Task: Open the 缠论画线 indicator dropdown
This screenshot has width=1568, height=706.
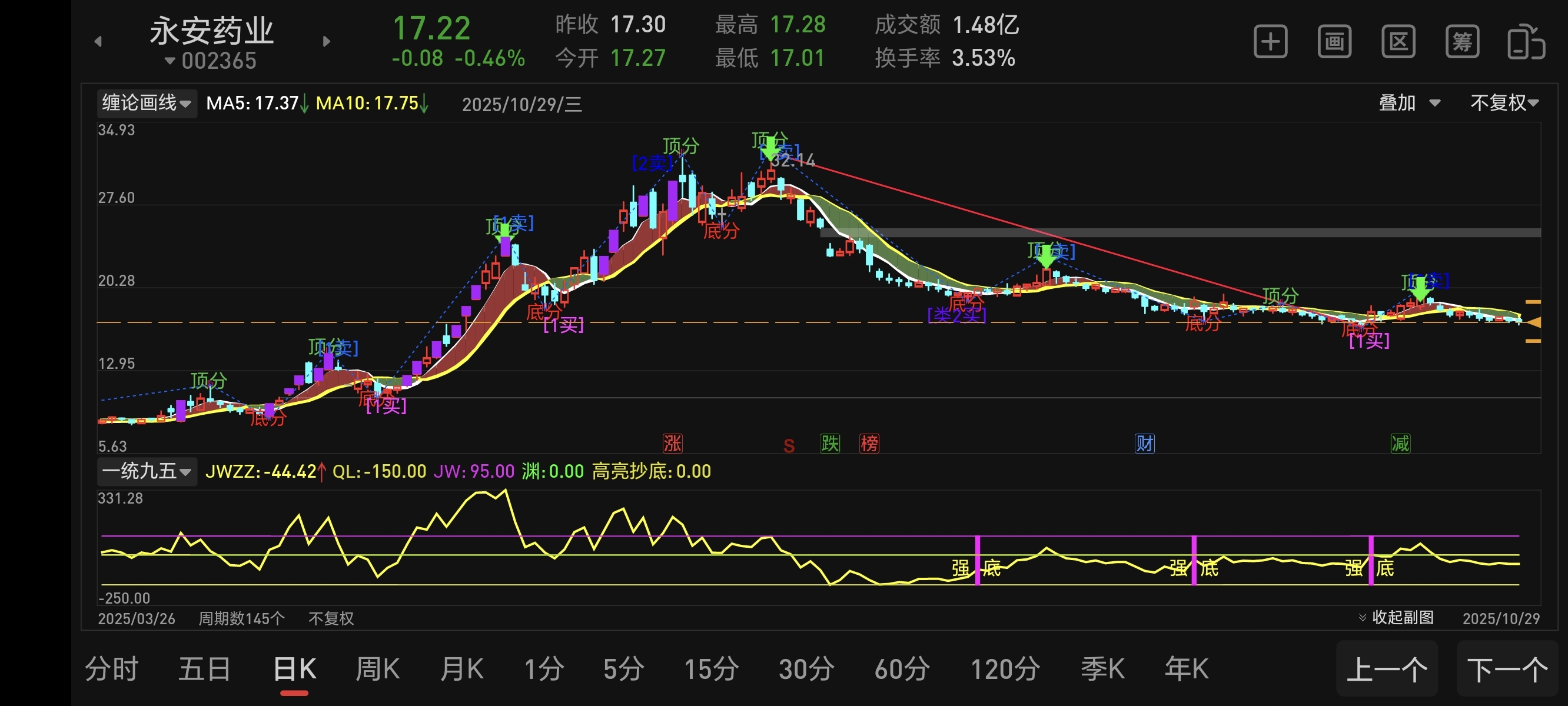Action: click(146, 103)
